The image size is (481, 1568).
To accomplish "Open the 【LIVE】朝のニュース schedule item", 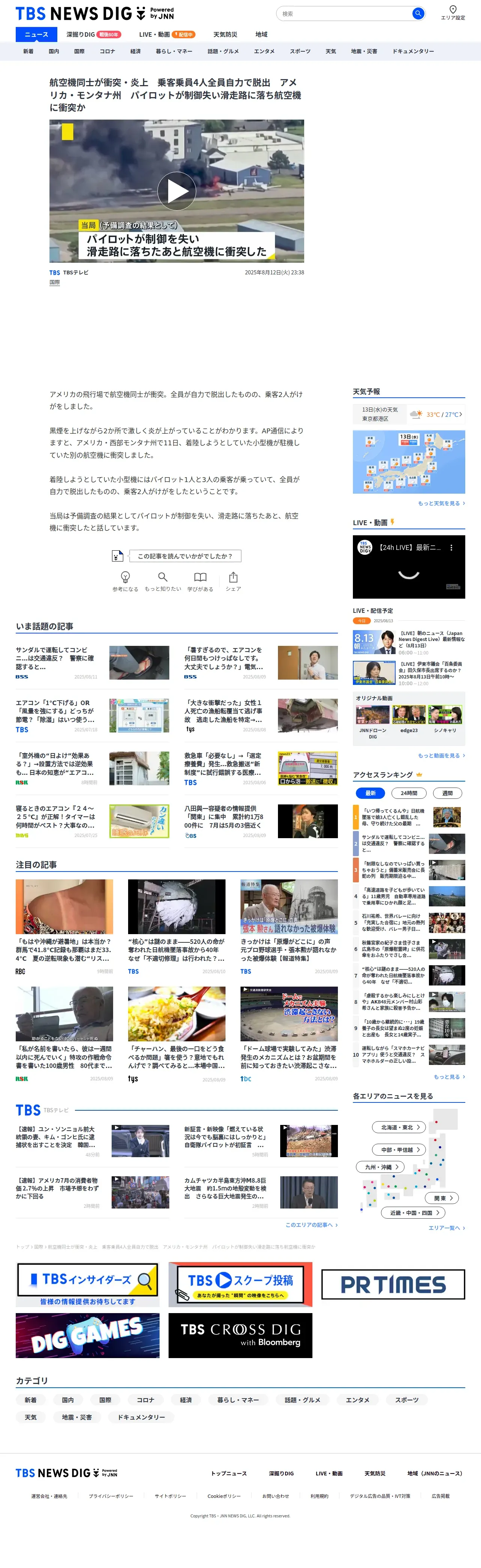I will point(409,642).
